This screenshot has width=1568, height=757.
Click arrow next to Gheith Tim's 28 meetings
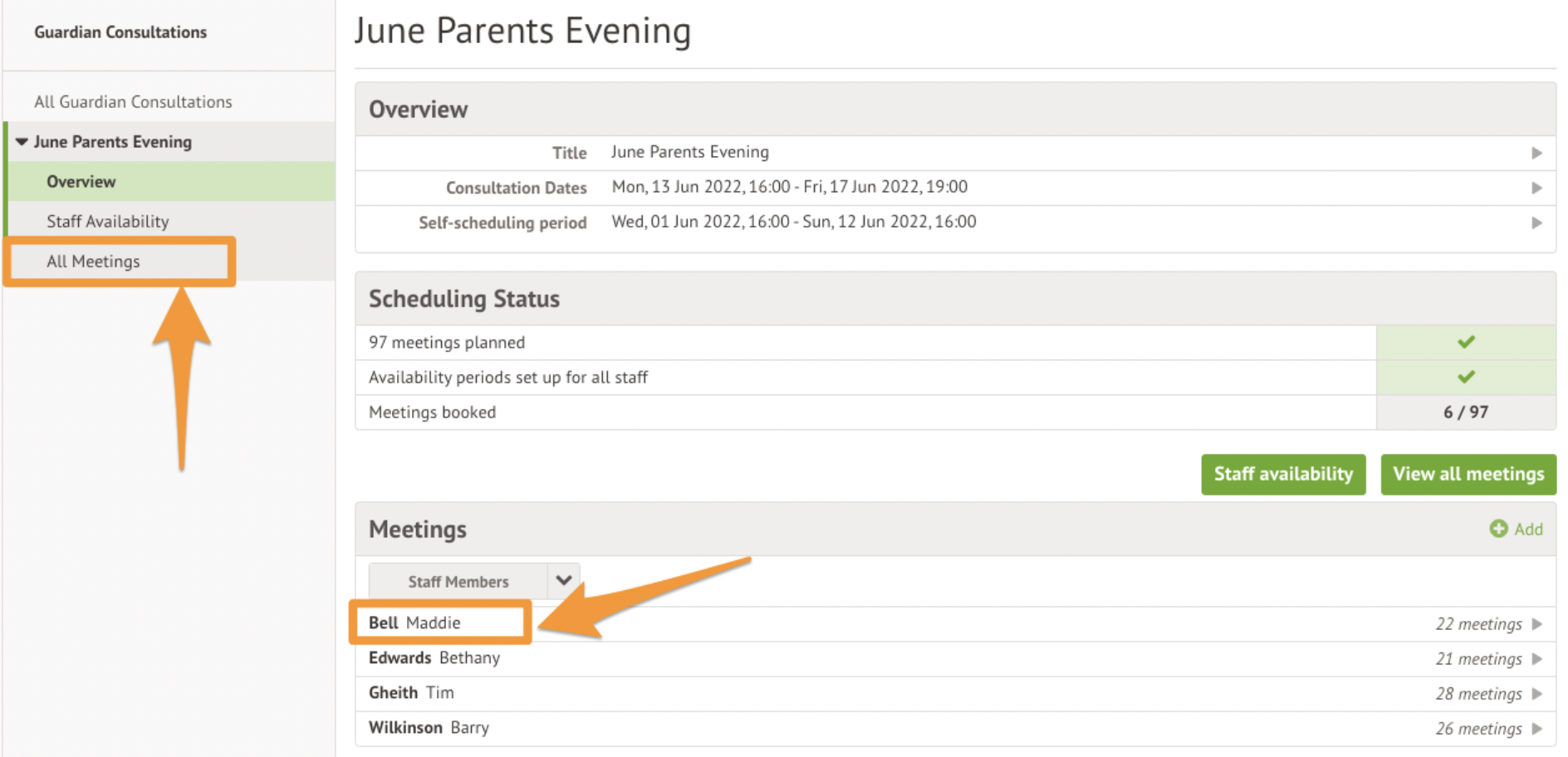tap(1536, 694)
